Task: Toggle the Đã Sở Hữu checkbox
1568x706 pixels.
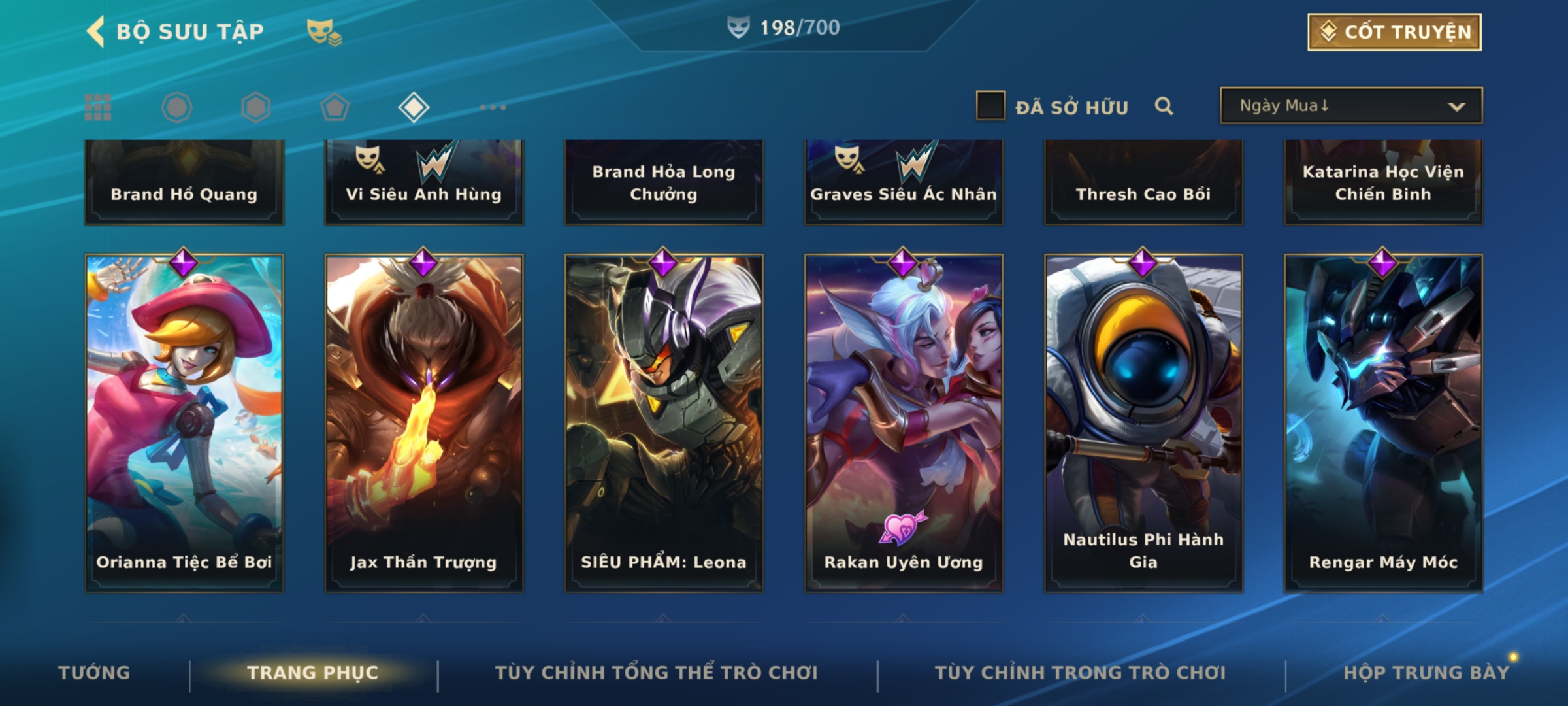Action: 990,106
